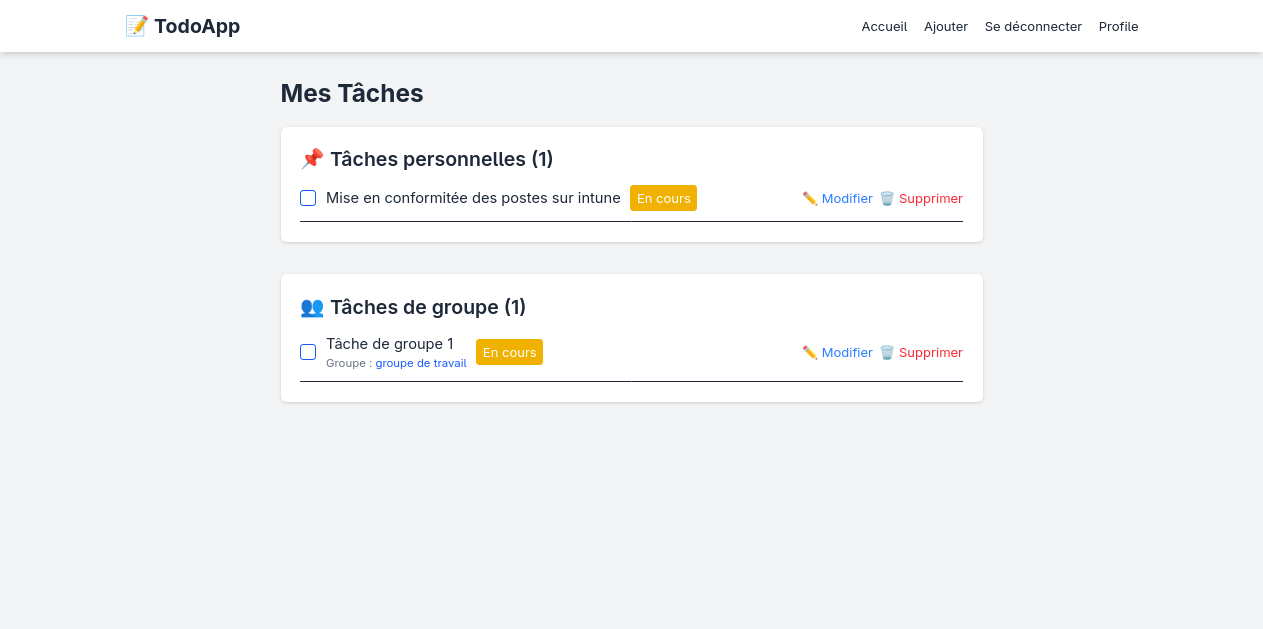Log out using Se déconnecter

(1033, 27)
